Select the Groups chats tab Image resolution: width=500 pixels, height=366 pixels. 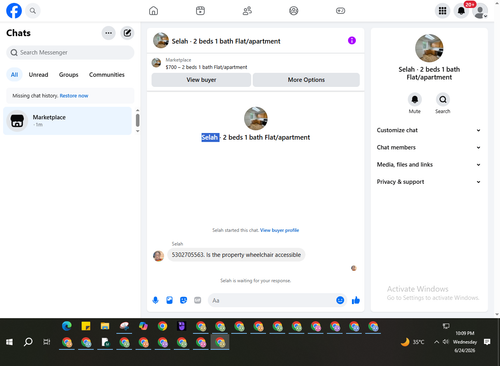click(68, 75)
